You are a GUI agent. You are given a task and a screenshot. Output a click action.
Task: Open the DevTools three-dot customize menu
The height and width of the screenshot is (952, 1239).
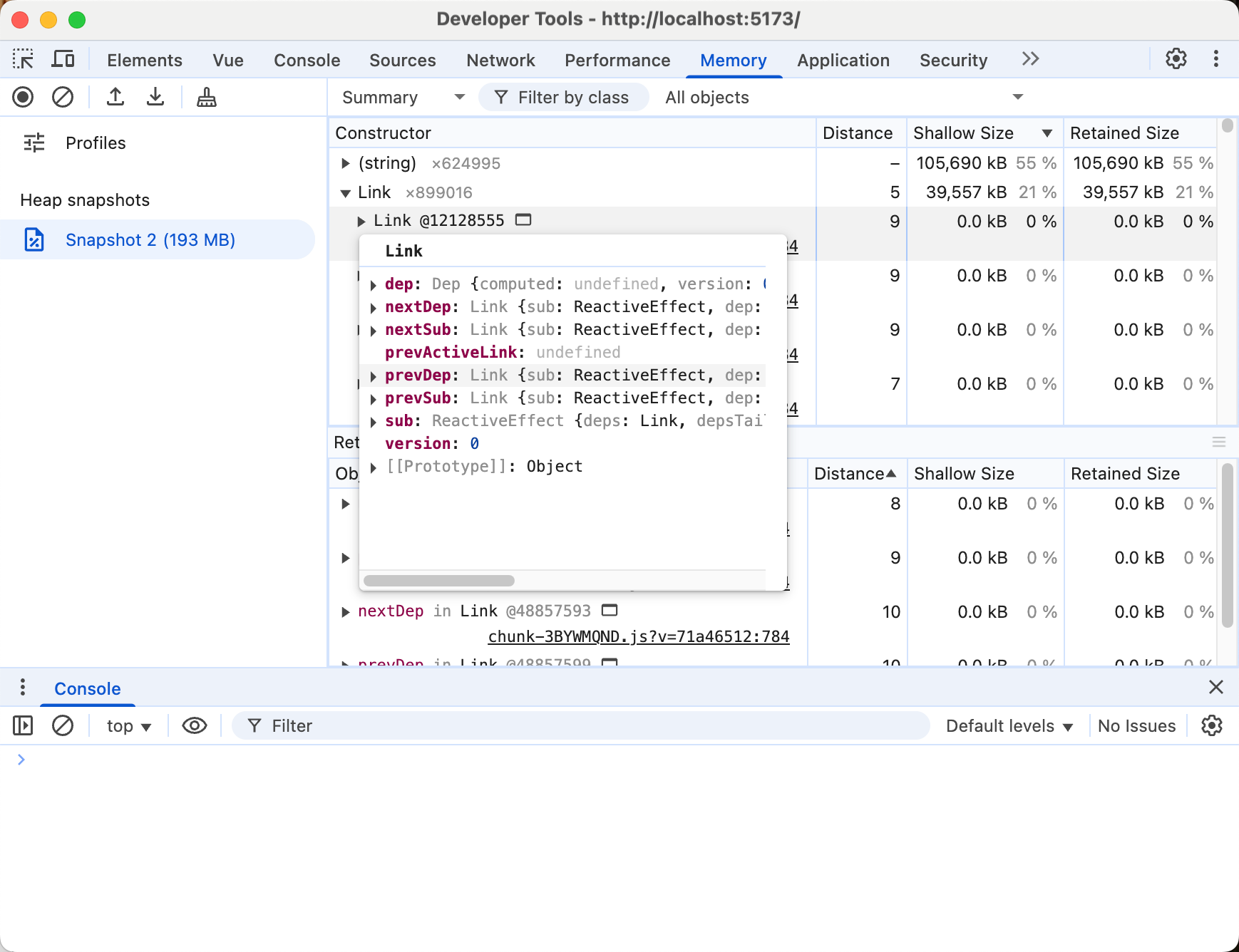1216,58
